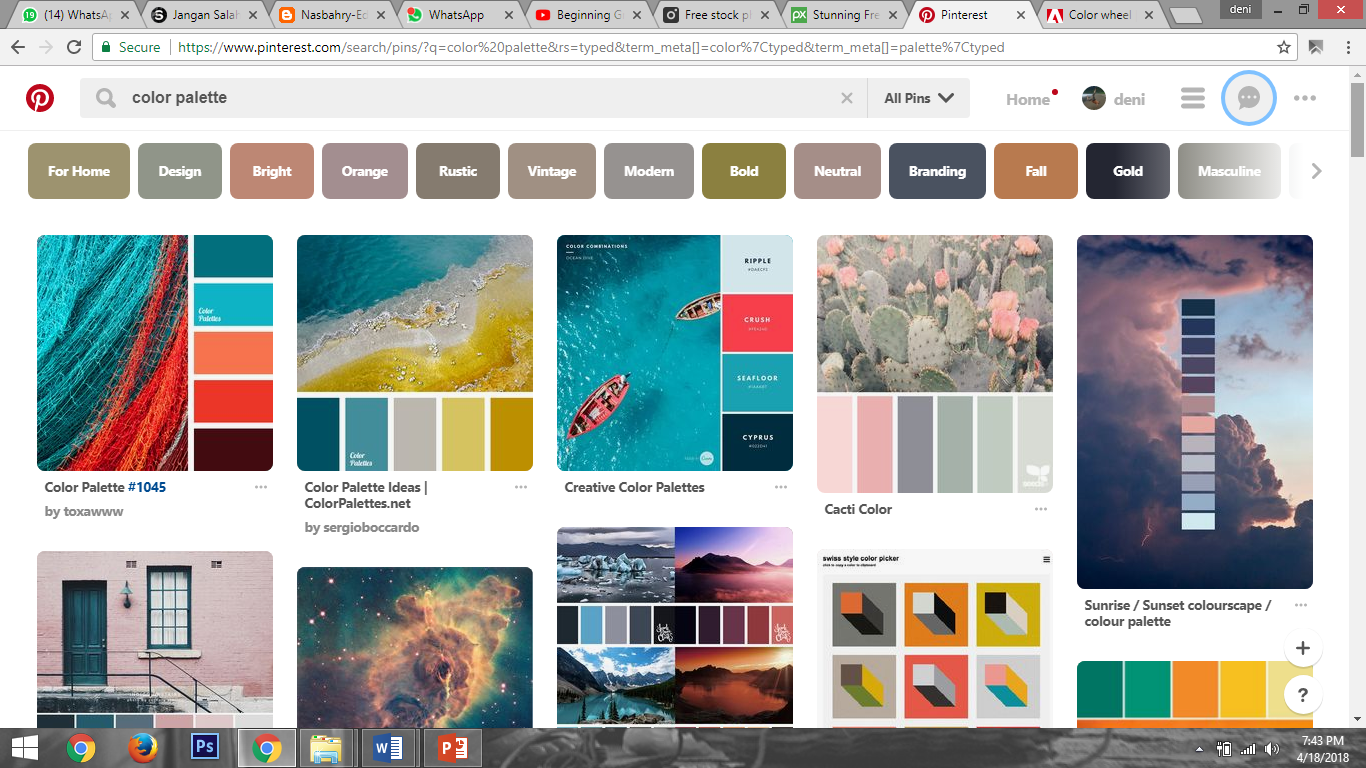
Task: Clear the search text with X icon
Action: 847,98
